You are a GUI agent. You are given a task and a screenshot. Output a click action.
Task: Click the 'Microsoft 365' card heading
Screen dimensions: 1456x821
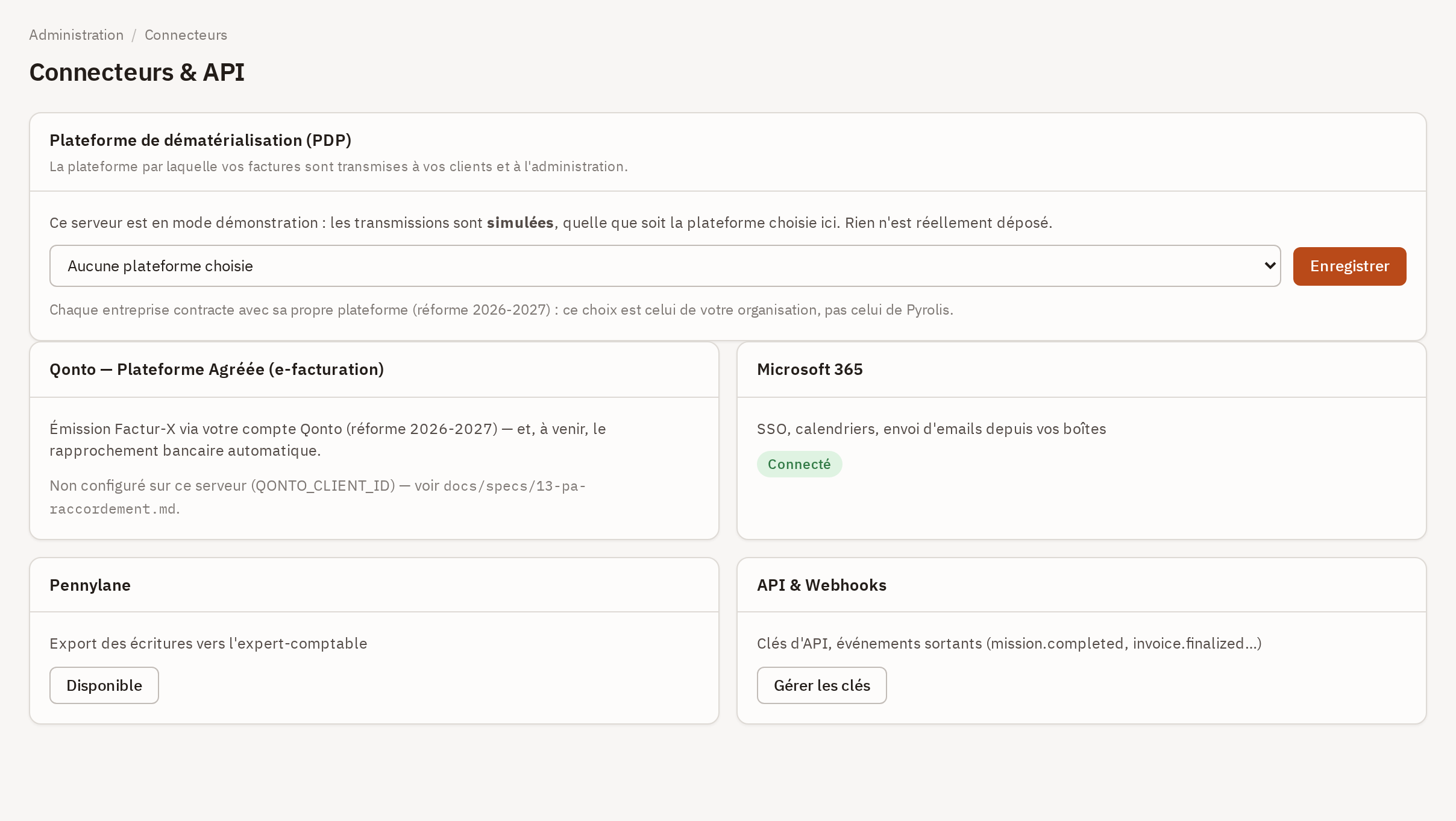(x=809, y=370)
